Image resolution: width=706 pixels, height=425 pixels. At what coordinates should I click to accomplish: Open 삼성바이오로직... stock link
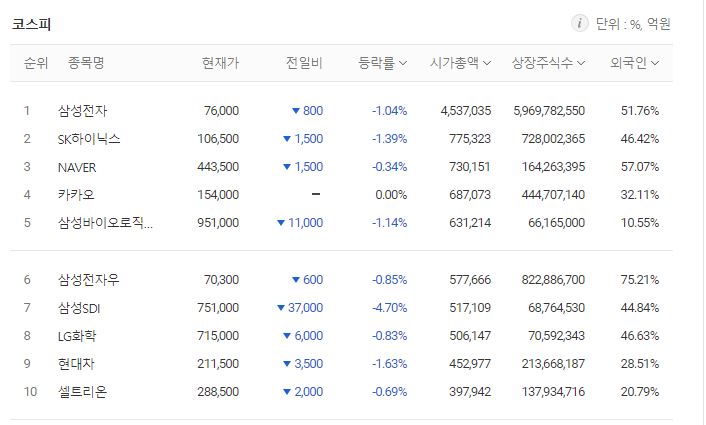(x=105, y=223)
